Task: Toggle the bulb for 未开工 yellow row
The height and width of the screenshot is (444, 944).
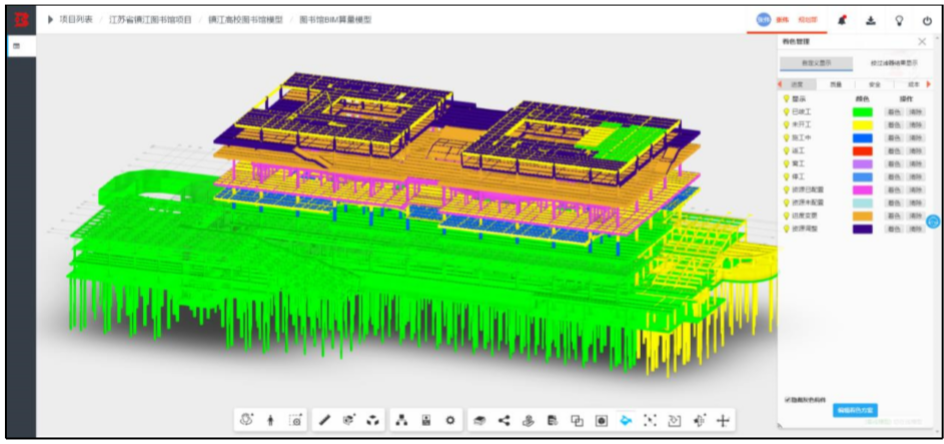Action: coord(786,125)
